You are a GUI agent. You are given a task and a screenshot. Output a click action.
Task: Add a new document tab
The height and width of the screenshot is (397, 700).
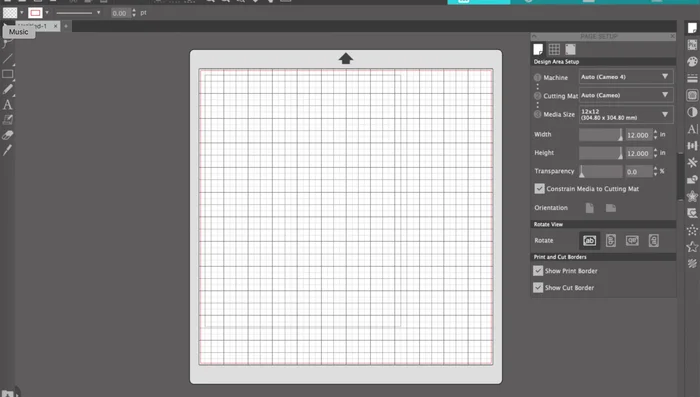(66, 26)
